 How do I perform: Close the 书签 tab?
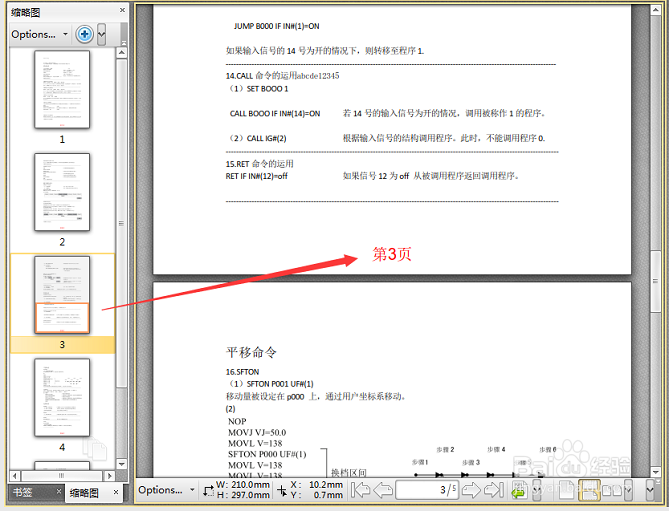(x=59, y=491)
